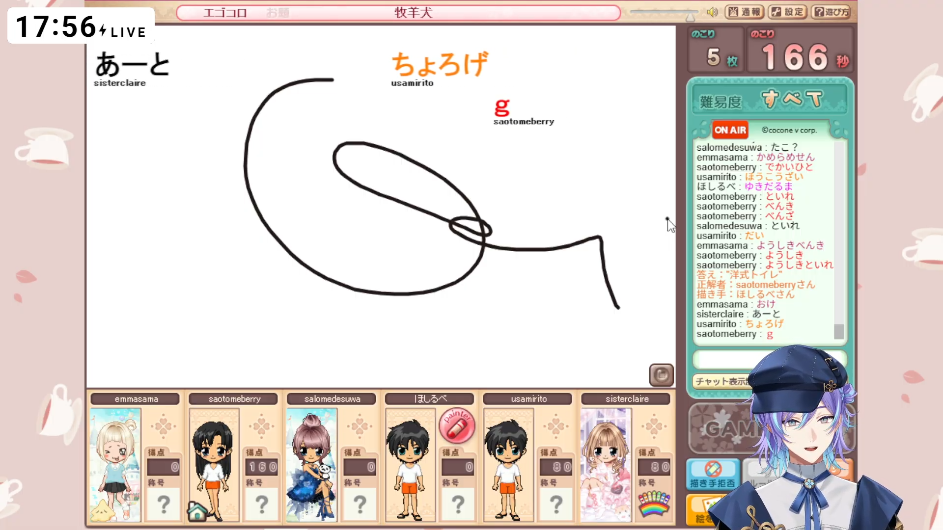Adjust the volume slider handle

(x=690, y=16)
